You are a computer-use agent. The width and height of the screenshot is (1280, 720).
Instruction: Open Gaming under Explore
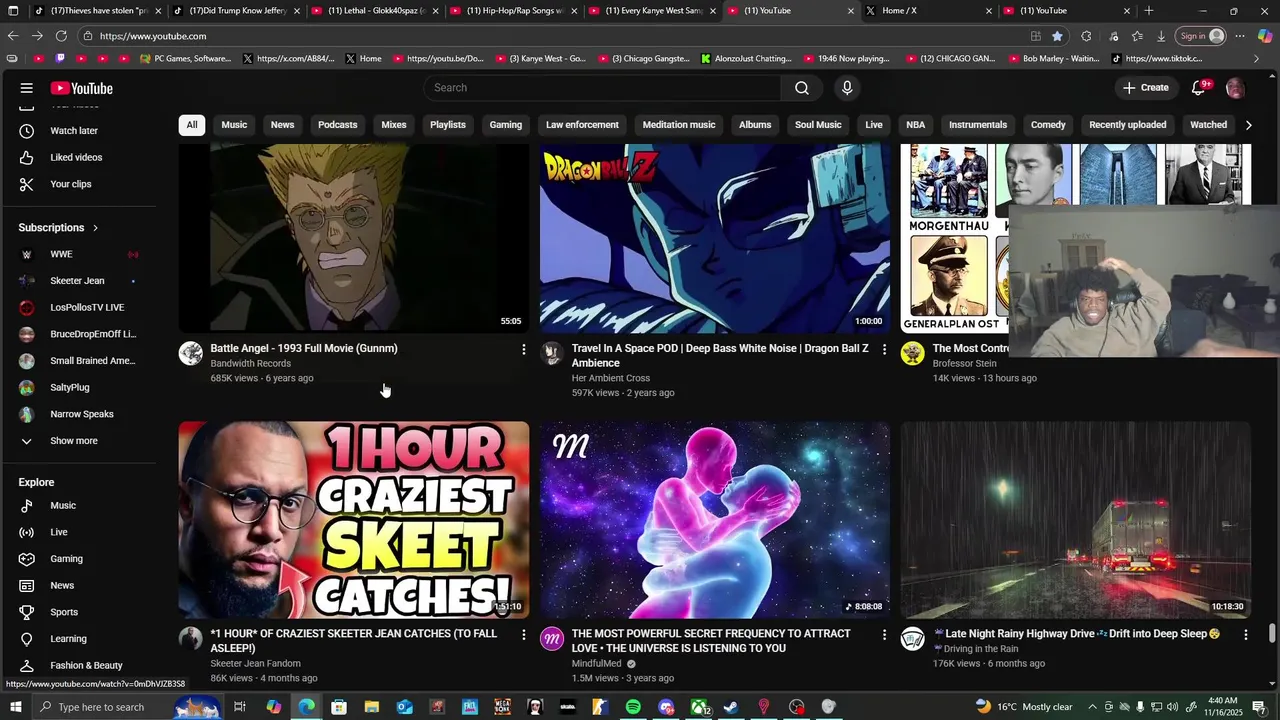tap(66, 559)
